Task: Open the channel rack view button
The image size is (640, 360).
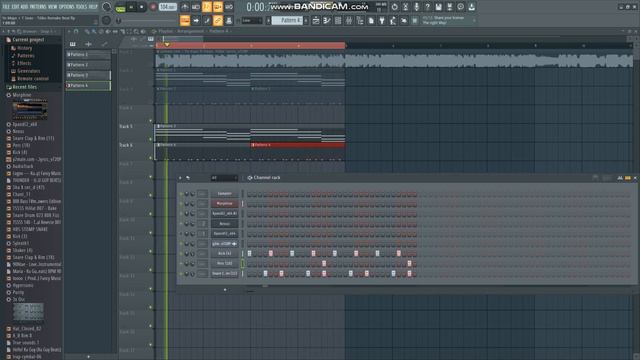Action: (338, 20)
